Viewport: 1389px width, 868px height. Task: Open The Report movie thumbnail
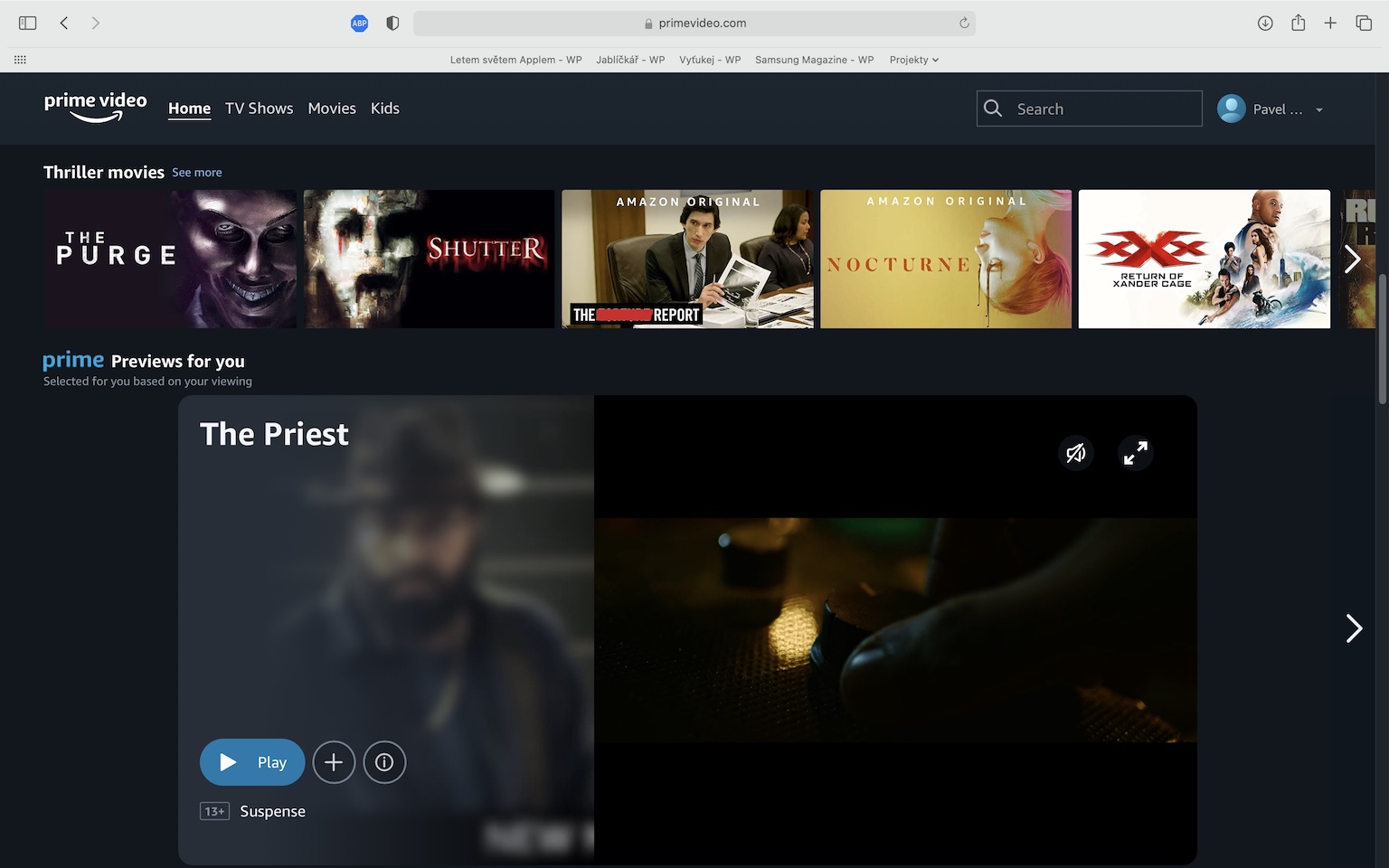pos(687,259)
